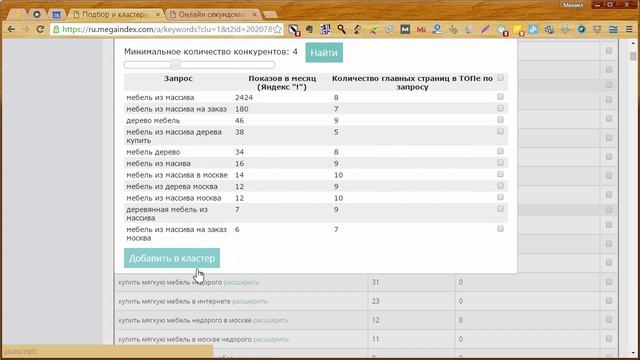Open the Chrome hamburger menu
This screenshot has height=360, width=640.
tap(629, 29)
